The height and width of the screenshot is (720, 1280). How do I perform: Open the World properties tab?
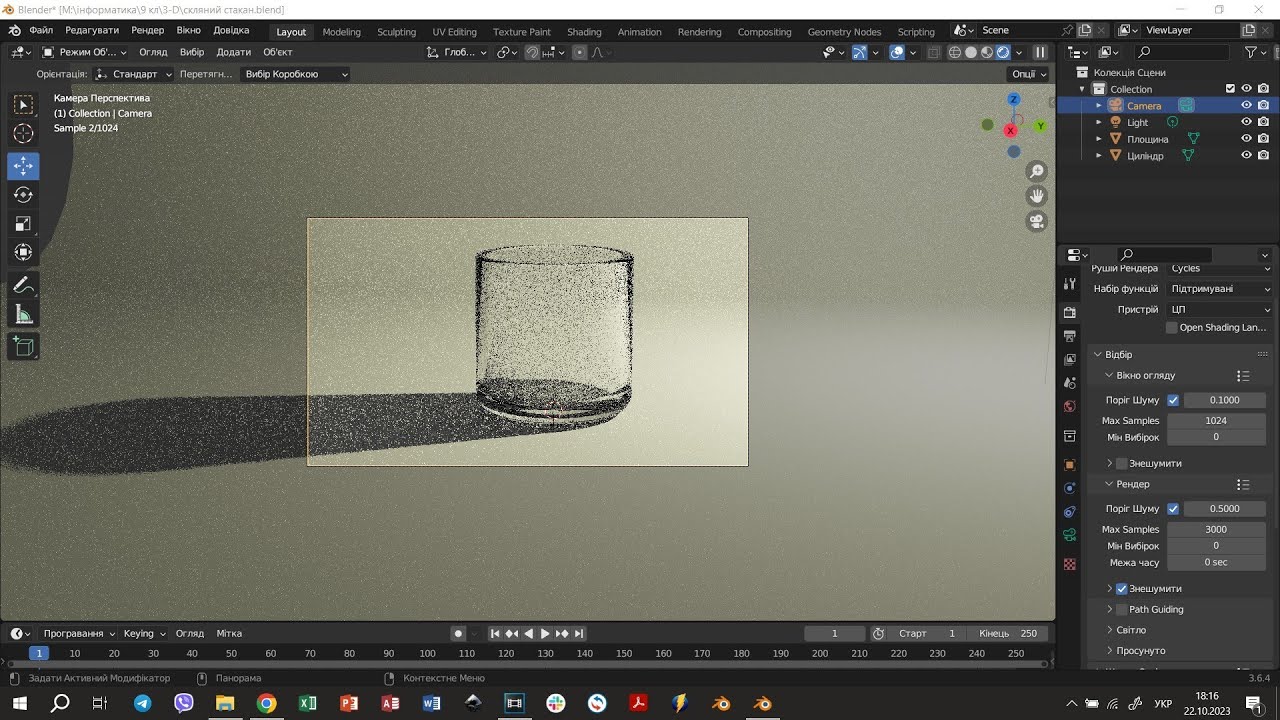1070,406
